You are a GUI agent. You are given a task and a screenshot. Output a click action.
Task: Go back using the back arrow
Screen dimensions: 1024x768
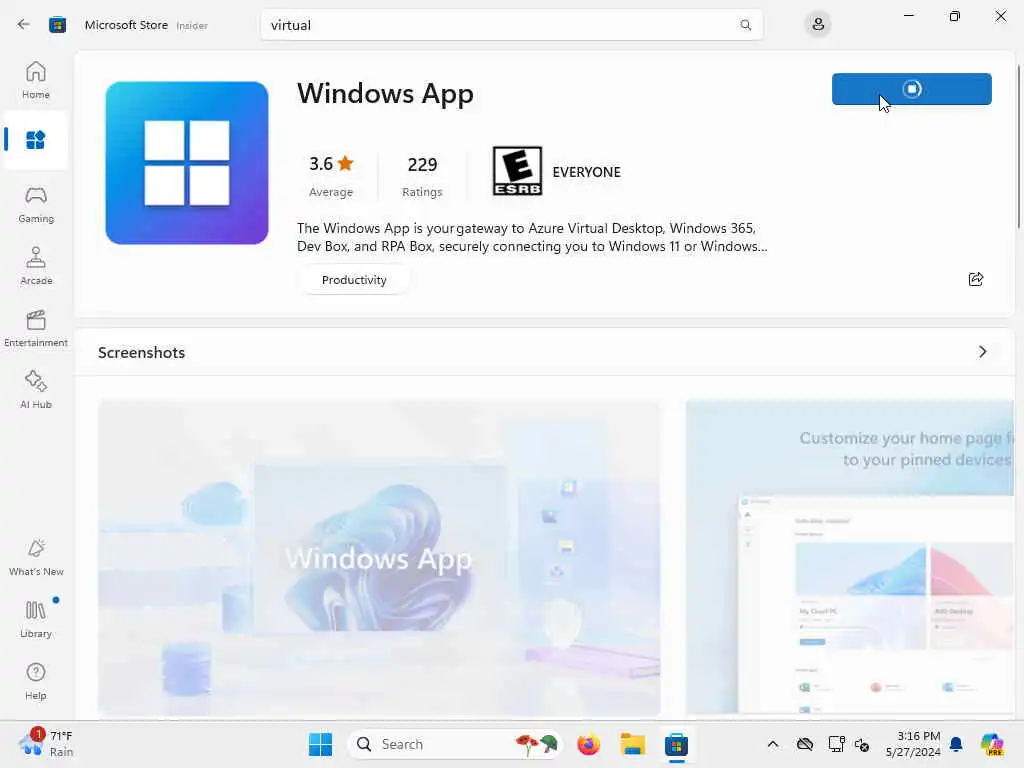point(24,25)
